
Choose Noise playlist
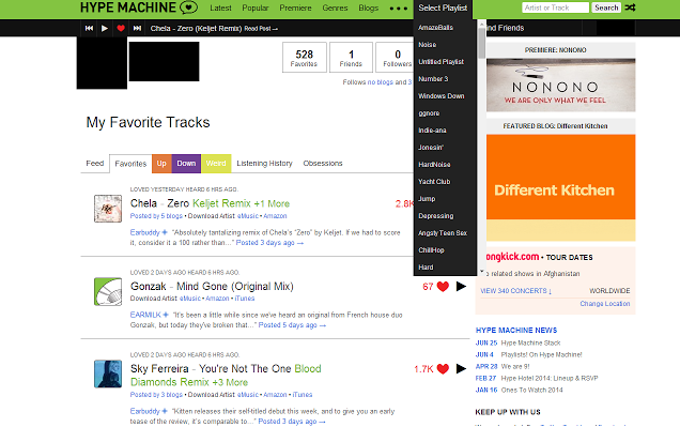427,45
